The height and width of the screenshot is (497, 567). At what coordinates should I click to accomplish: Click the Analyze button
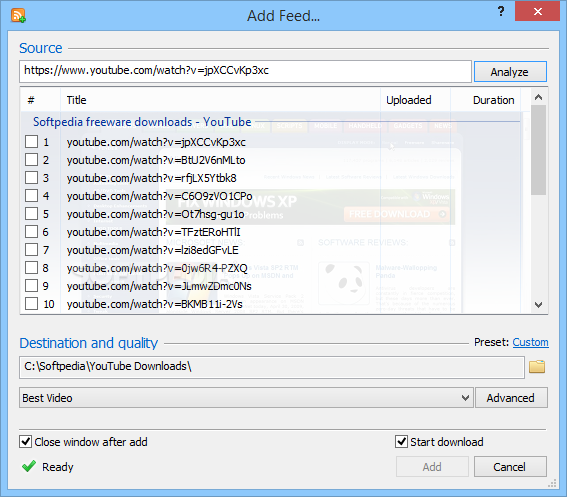point(510,72)
